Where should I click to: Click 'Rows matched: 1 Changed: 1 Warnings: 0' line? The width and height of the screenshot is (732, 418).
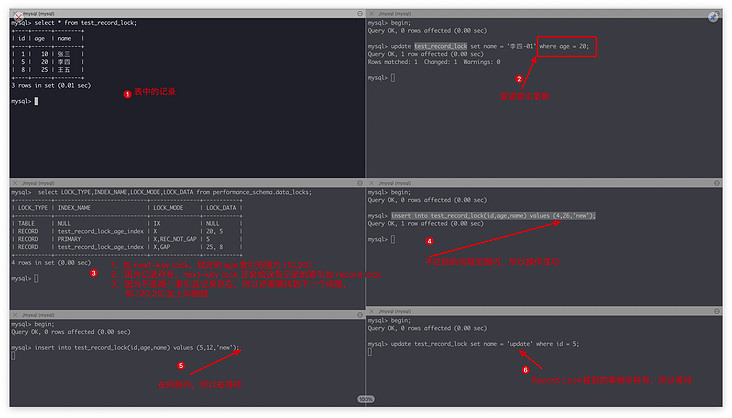(x=434, y=62)
